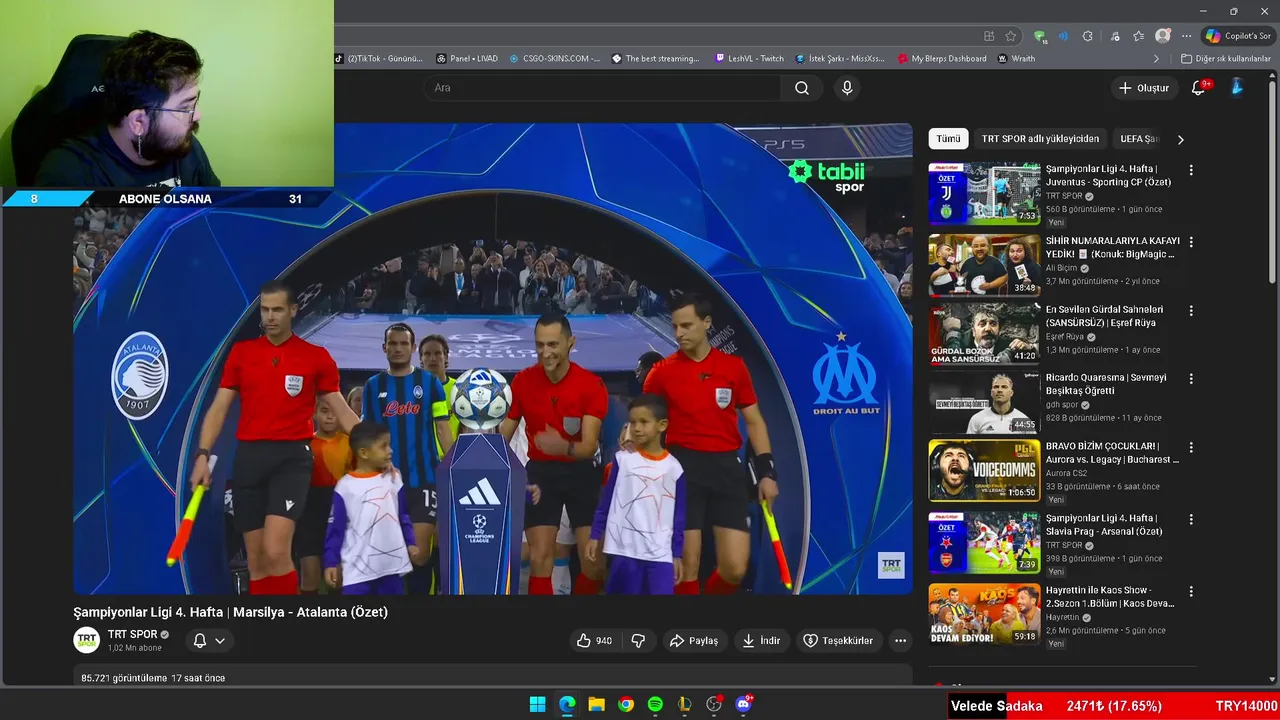Image resolution: width=1280 pixels, height=720 pixels.
Task: Open Diğer sık kullanılanlar folder
Action: point(1225,59)
